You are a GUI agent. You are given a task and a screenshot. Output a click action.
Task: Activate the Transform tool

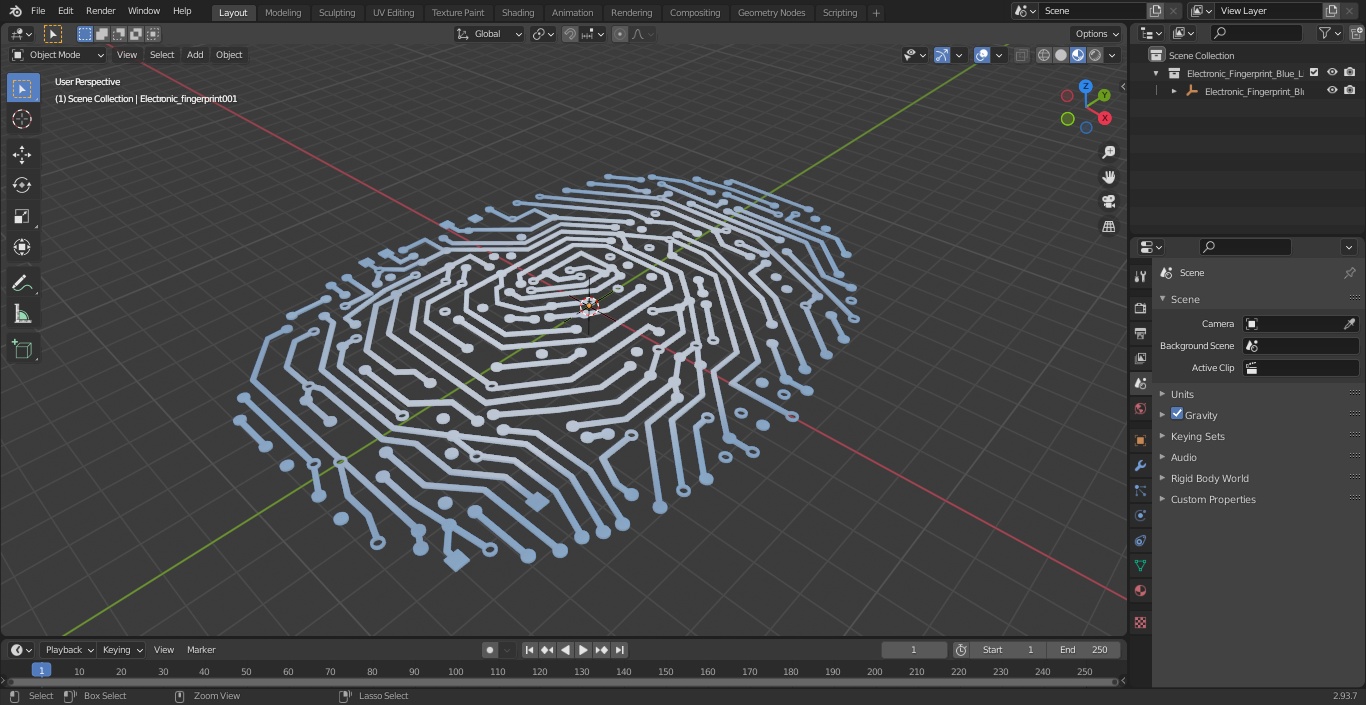coord(22,247)
